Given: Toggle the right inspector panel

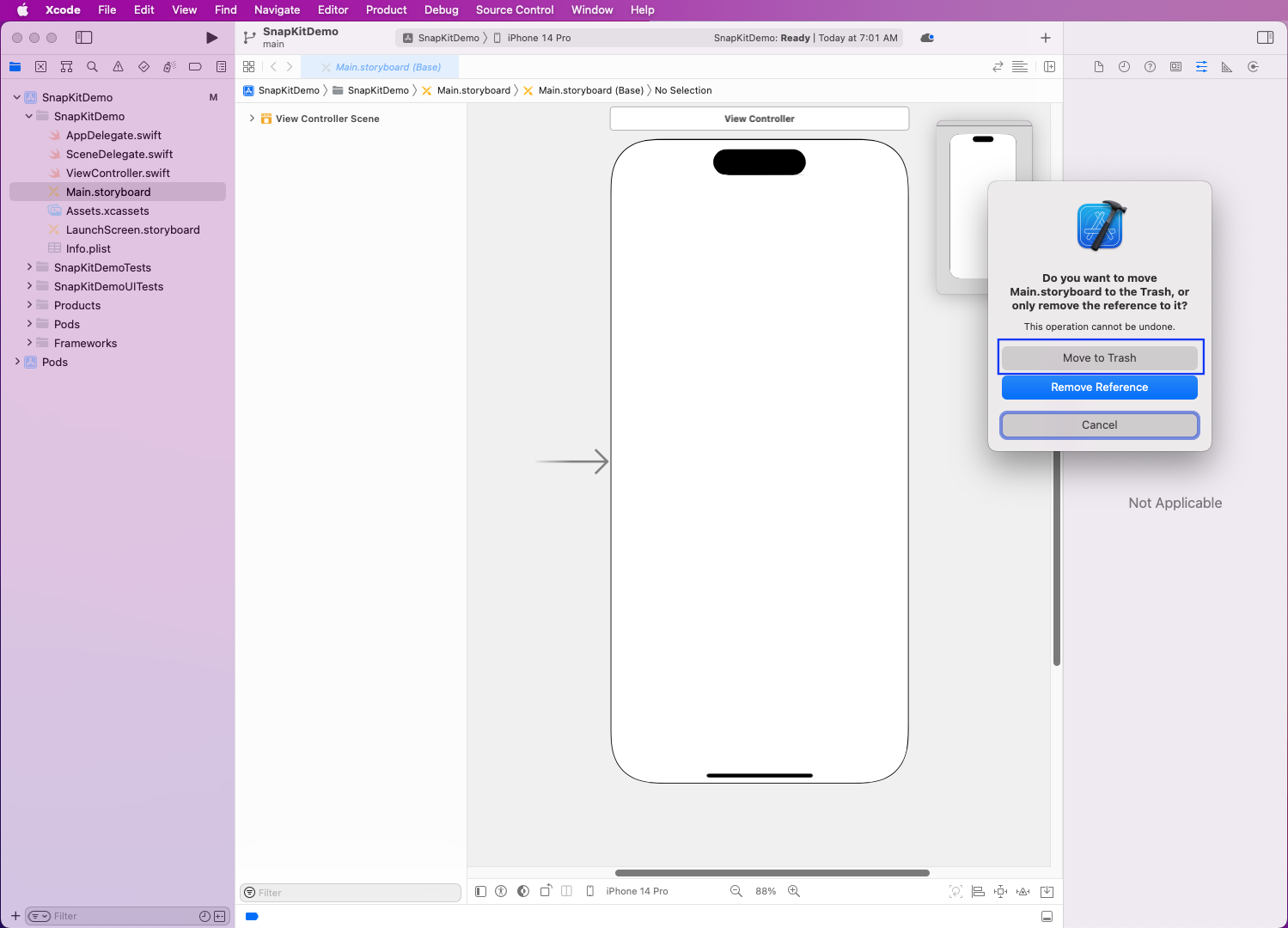Looking at the screenshot, I should coord(1265,38).
